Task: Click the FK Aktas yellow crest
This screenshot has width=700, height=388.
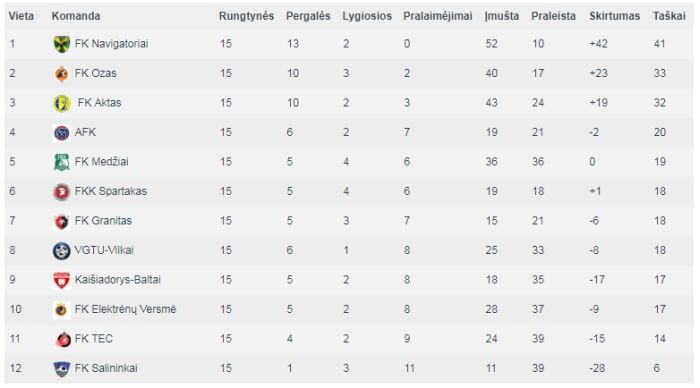Action: 62,103
